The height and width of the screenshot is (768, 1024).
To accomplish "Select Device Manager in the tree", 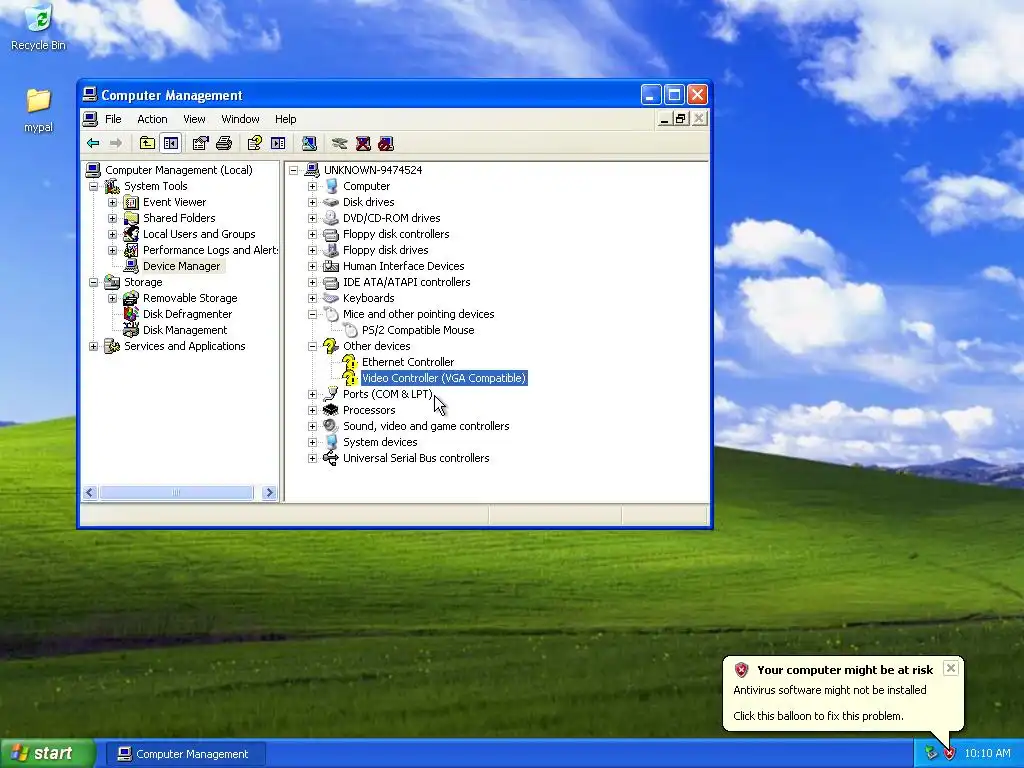I will point(182,266).
